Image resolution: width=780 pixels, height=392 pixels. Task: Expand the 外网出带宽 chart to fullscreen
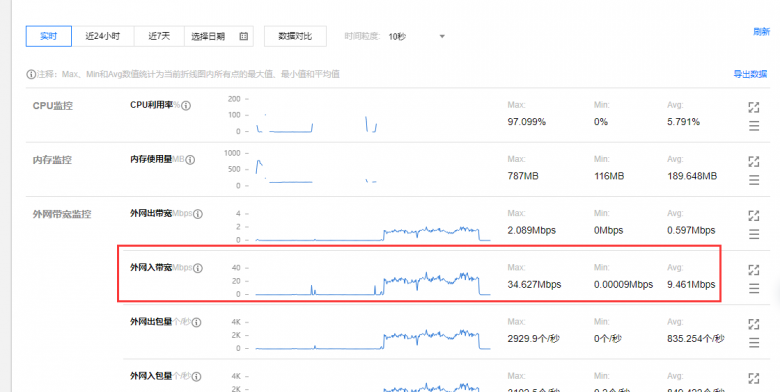[x=754, y=216]
